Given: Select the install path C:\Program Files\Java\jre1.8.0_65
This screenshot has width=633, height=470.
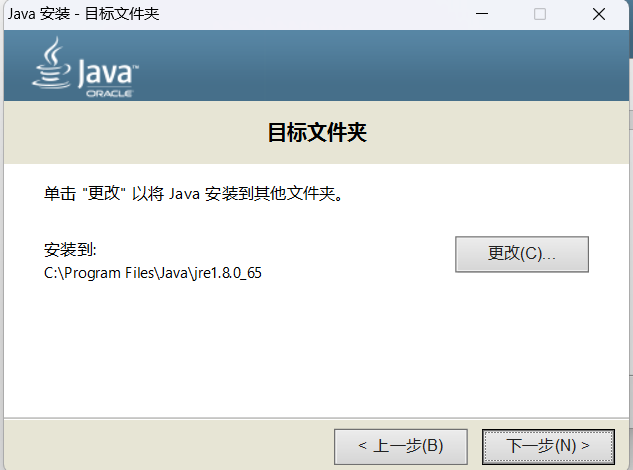Looking at the screenshot, I should point(153,273).
